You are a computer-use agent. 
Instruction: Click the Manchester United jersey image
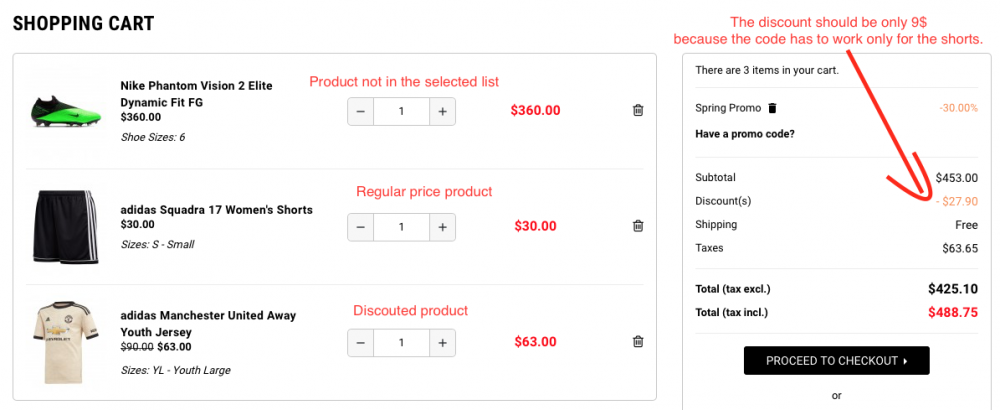click(62, 342)
